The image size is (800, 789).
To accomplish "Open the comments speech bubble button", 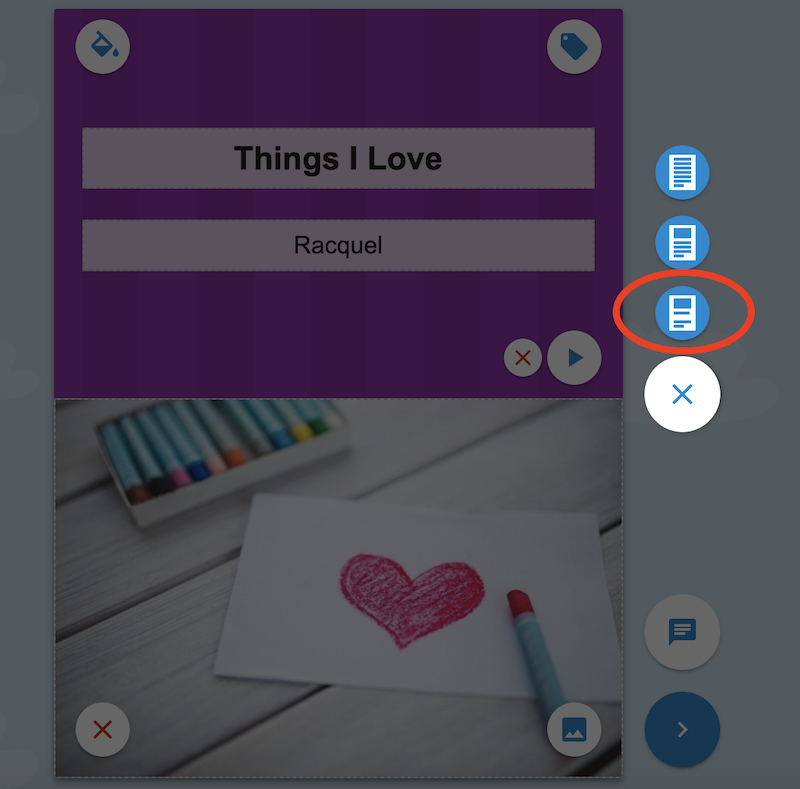I will click(682, 632).
